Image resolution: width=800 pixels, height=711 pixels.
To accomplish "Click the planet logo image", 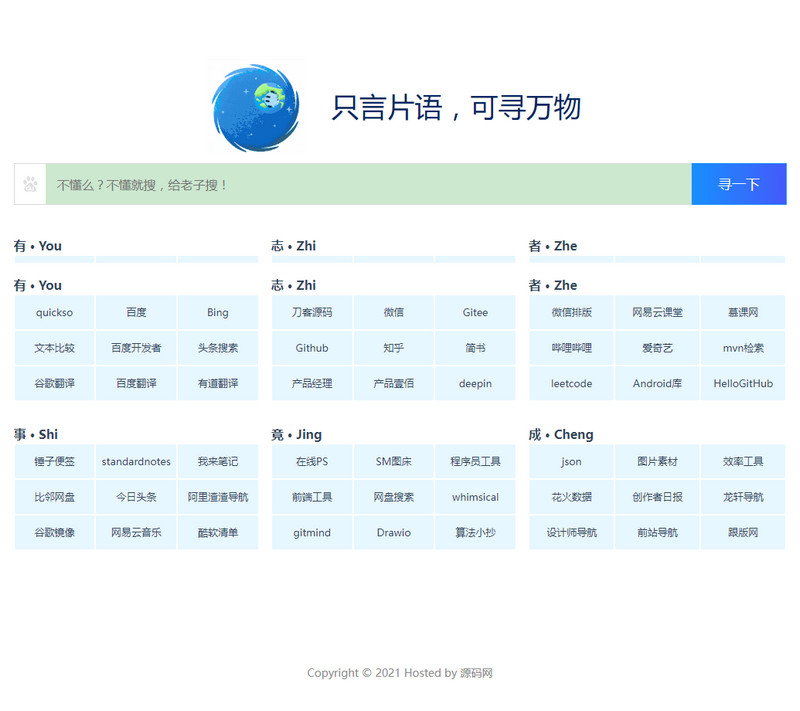I will [256, 108].
